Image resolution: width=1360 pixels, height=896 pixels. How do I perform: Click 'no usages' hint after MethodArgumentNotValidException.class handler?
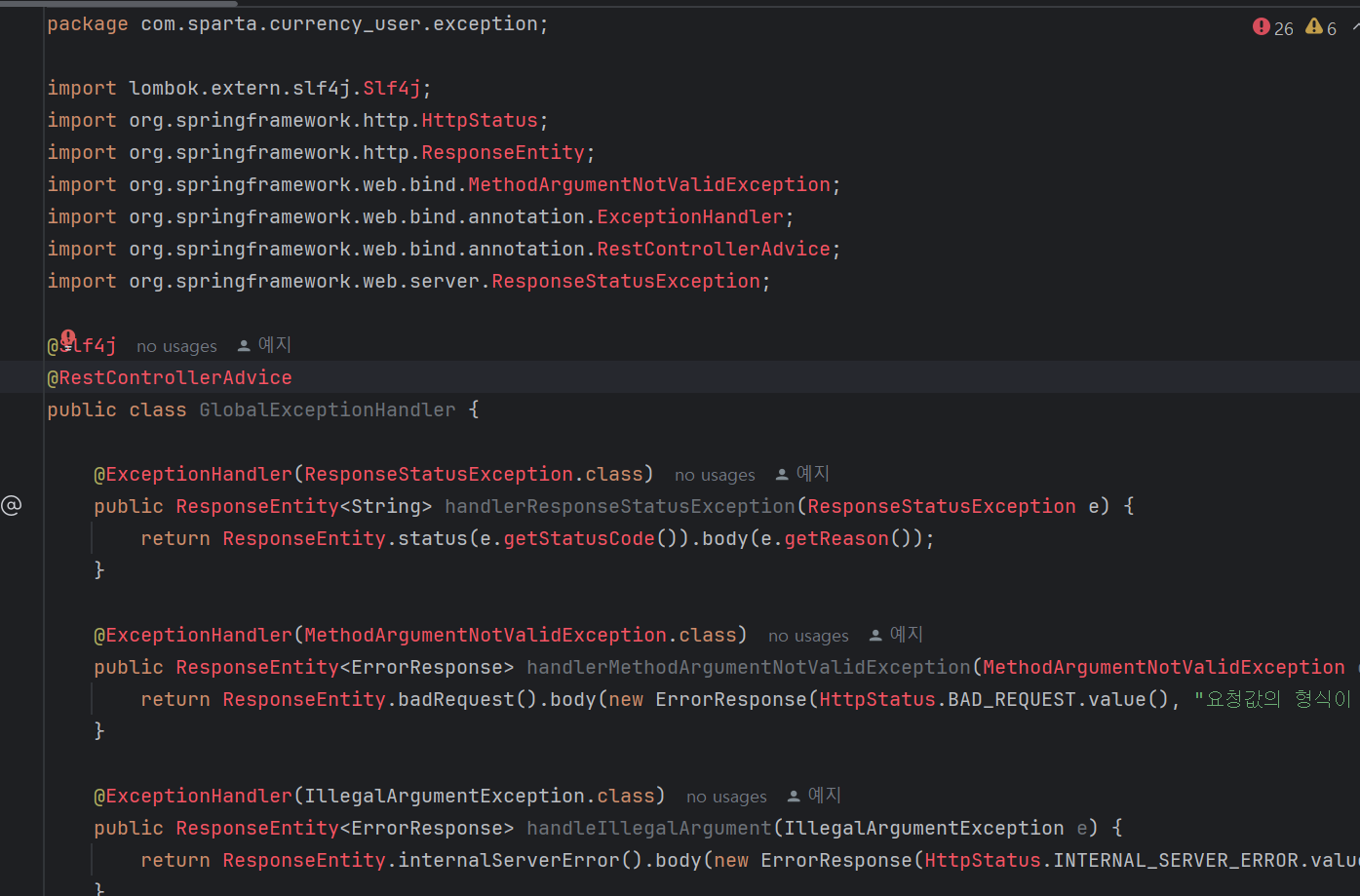808,636
